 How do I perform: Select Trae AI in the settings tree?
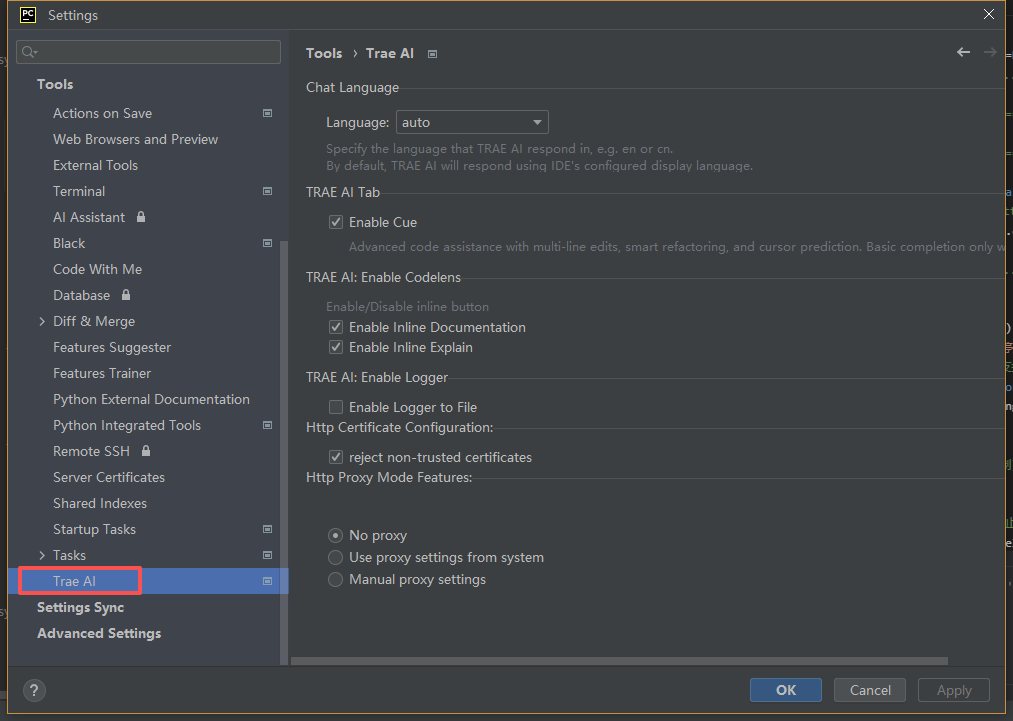coord(74,581)
